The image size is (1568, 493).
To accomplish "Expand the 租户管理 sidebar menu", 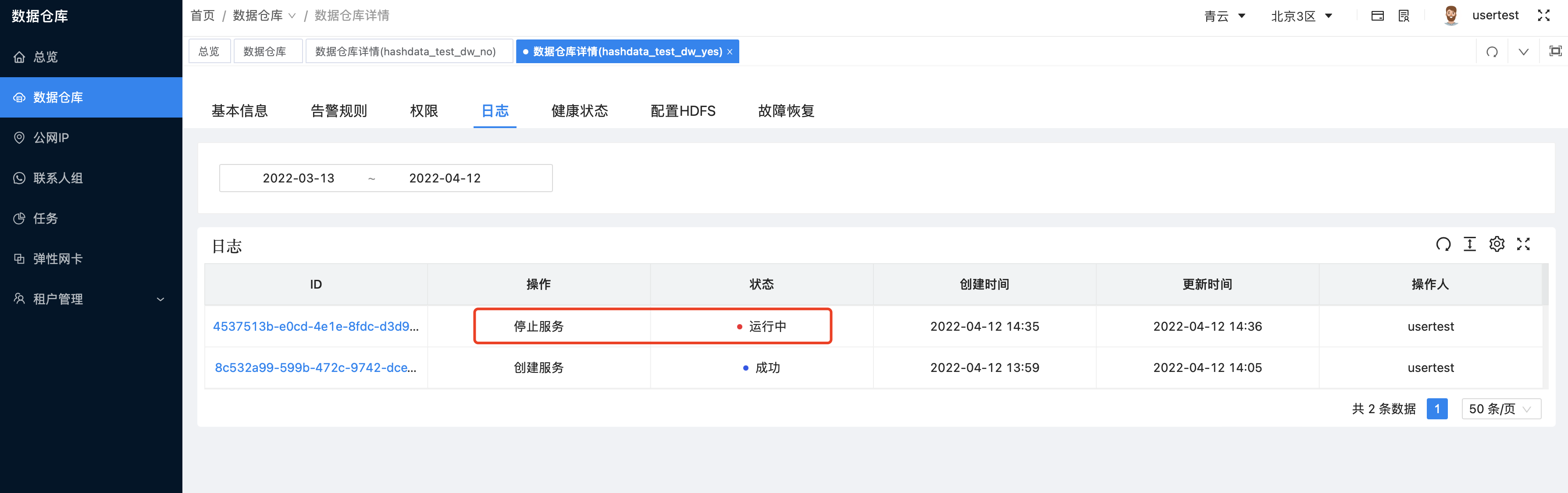I will tap(58, 298).
